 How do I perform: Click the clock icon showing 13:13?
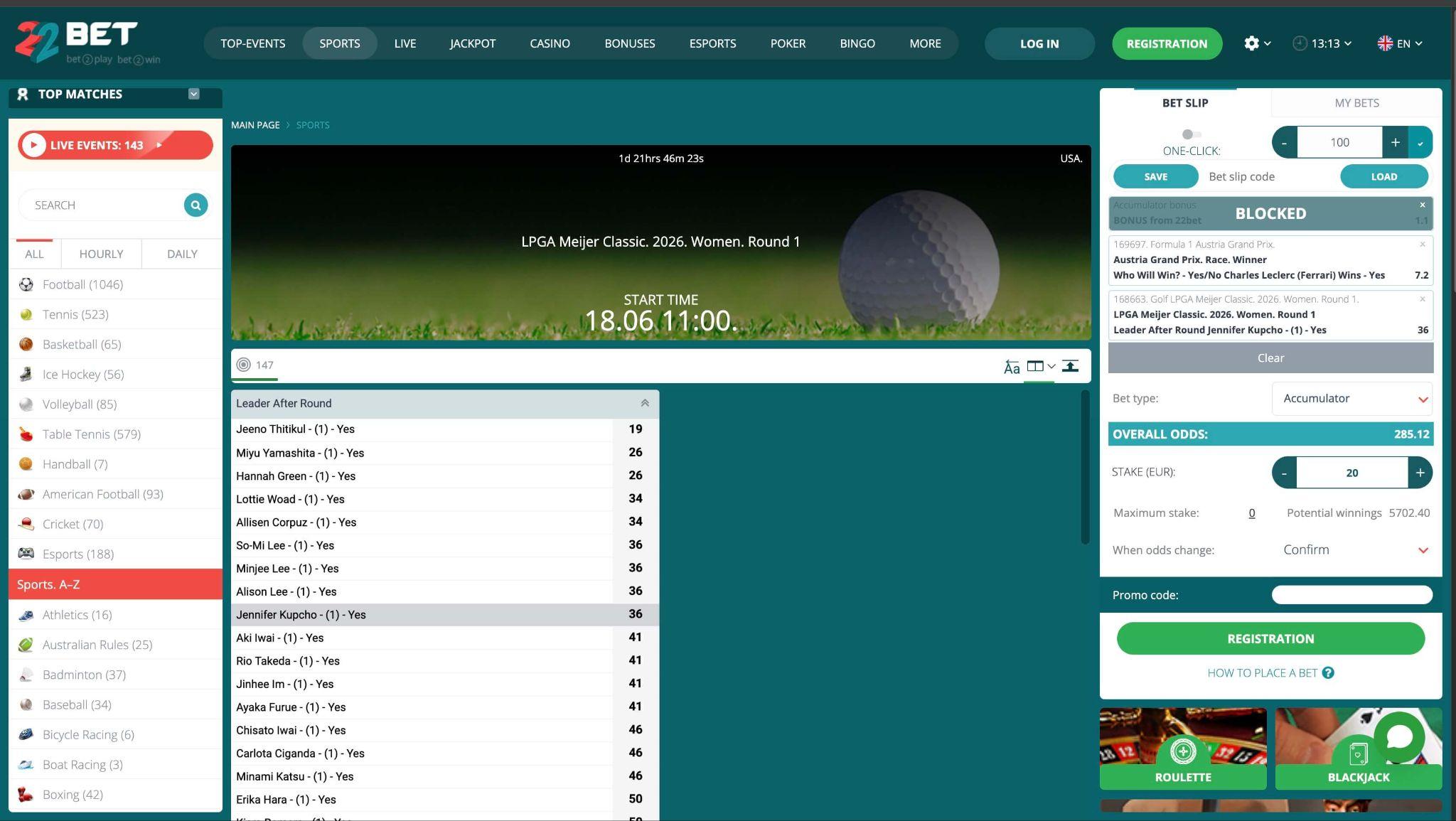(x=1300, y=43)
